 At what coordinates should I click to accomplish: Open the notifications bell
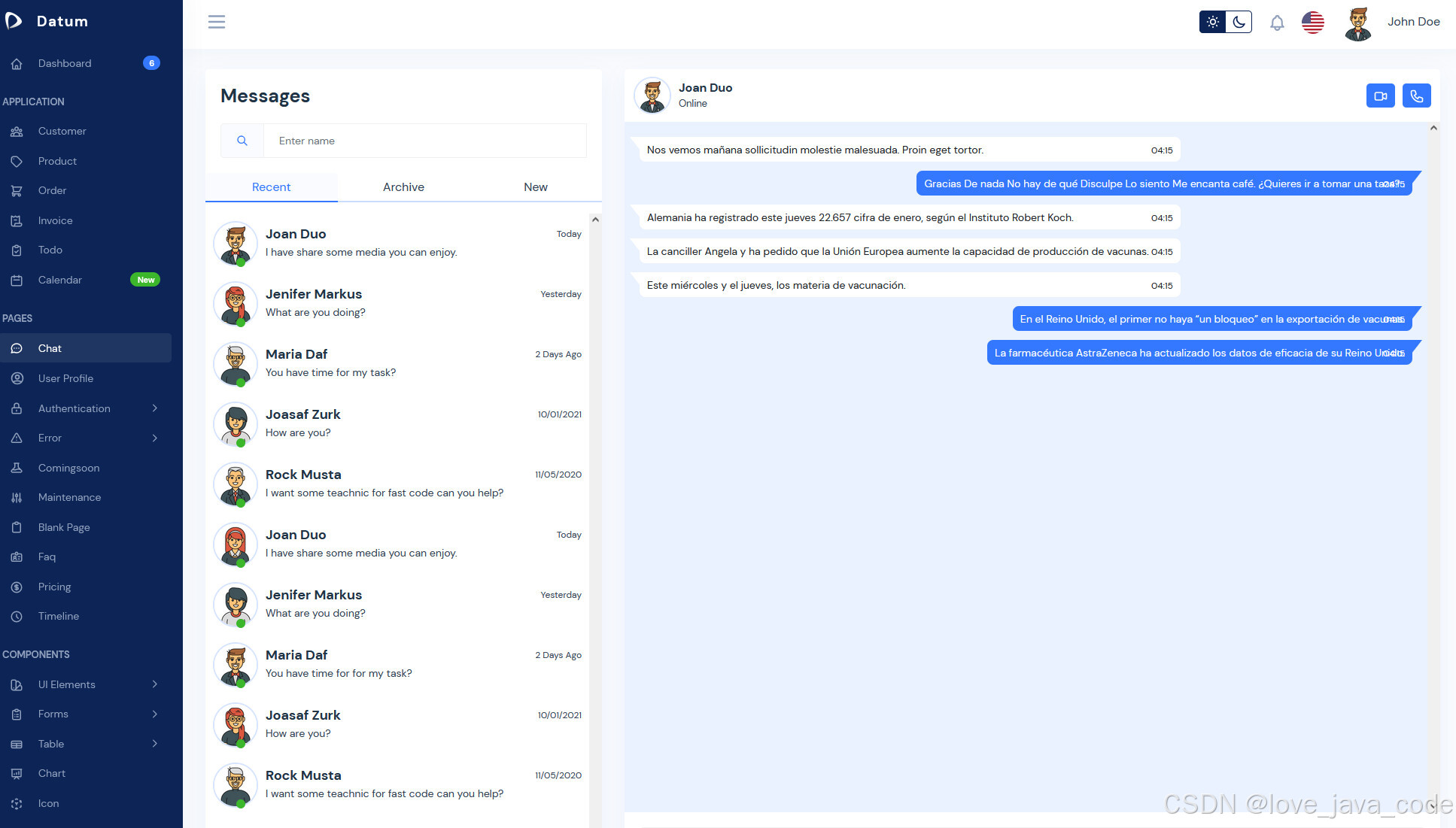point(1277,23)
